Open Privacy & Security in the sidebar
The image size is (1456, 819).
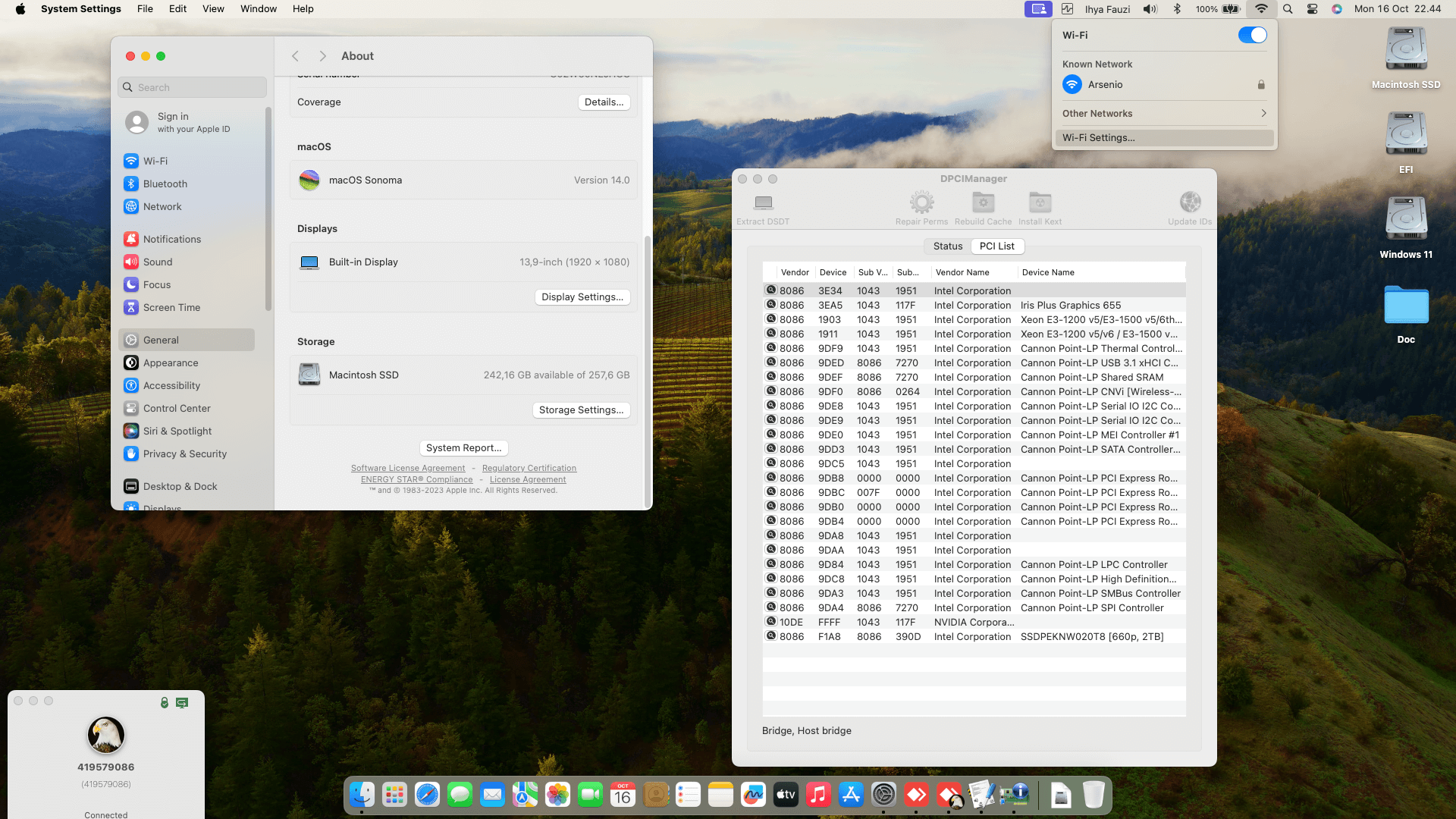[x=187, y=453]
